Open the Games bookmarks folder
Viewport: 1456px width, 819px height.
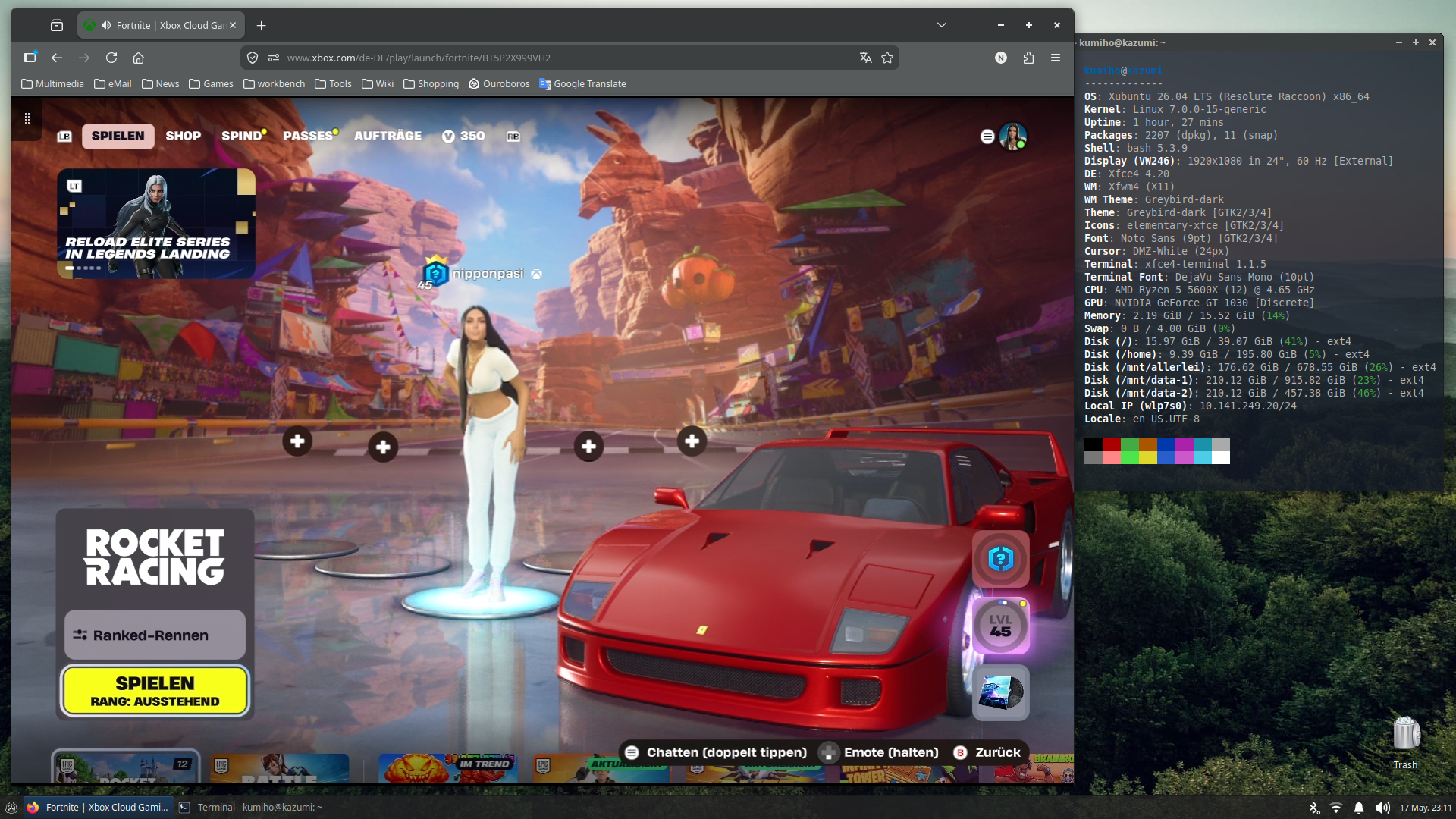211,83
